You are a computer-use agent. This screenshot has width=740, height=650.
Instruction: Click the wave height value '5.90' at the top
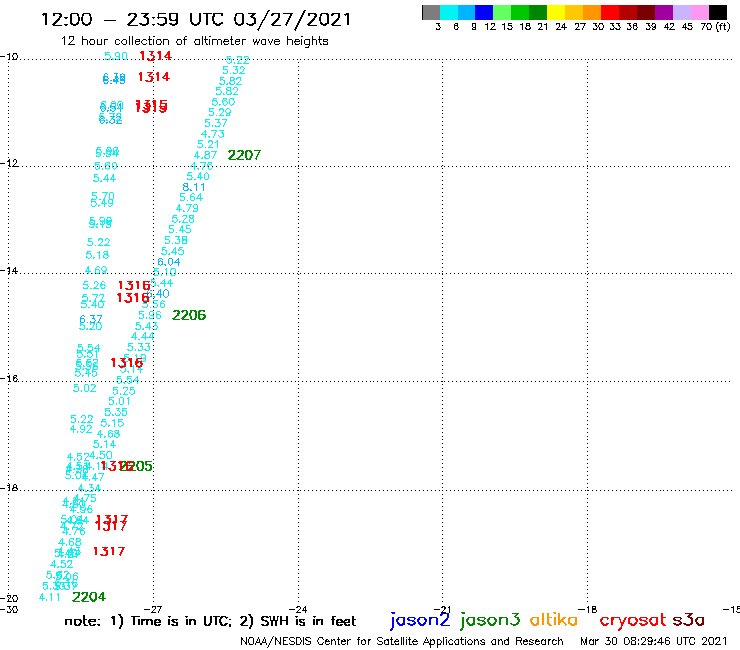coord(116,56)
